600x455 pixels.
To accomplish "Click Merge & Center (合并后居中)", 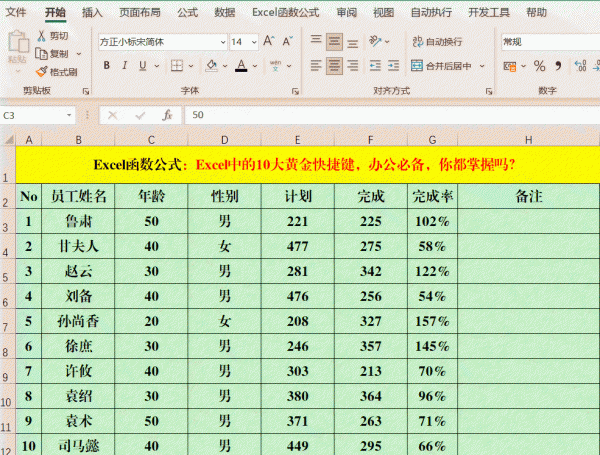I will point(441,66).
